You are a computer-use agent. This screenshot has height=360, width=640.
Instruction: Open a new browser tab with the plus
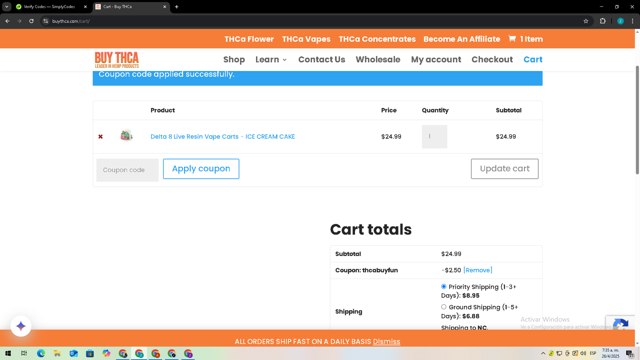[x=176, y=7]
